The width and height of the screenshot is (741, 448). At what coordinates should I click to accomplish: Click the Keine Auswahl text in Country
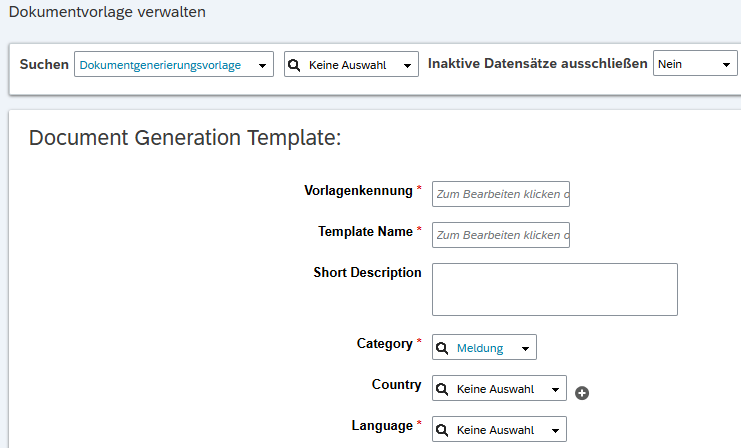(495, 389)
